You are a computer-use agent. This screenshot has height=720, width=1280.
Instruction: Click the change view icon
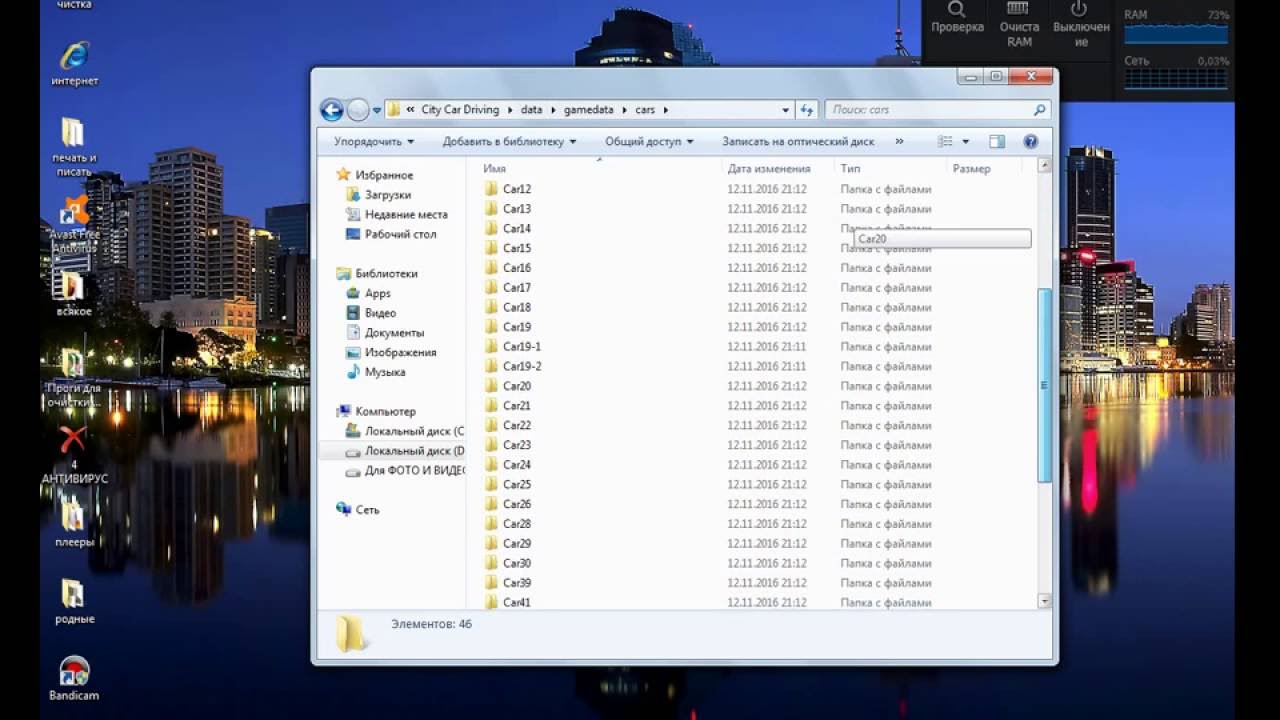(x=945, y=142)
